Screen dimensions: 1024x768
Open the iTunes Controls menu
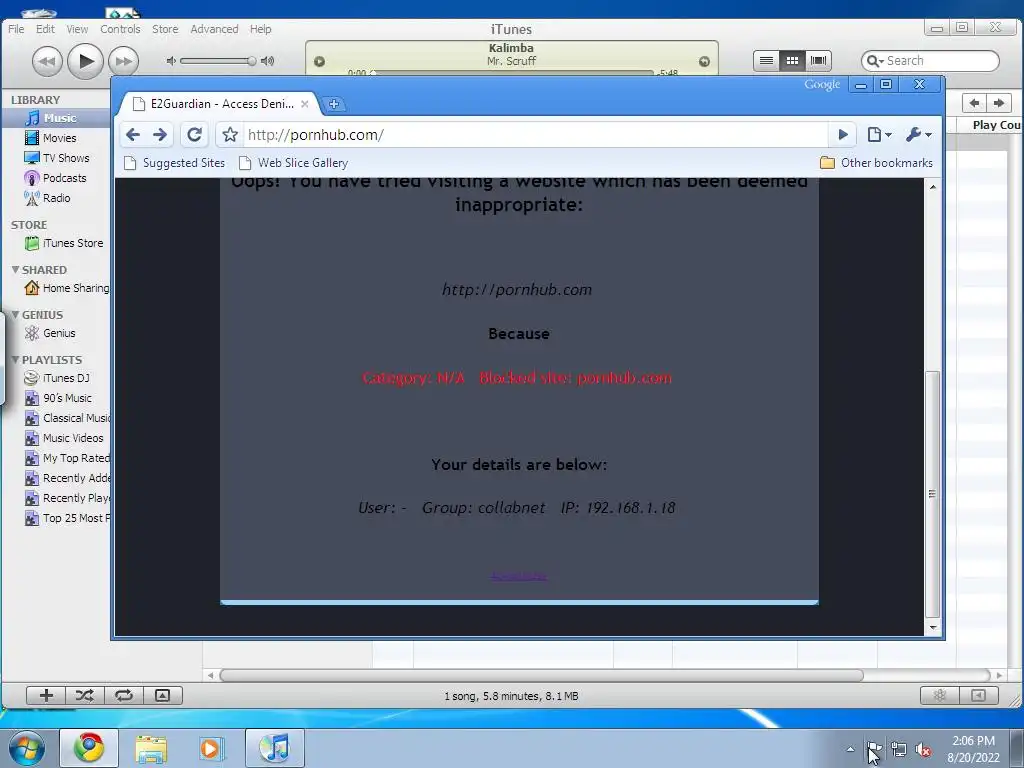click(120, 29)
